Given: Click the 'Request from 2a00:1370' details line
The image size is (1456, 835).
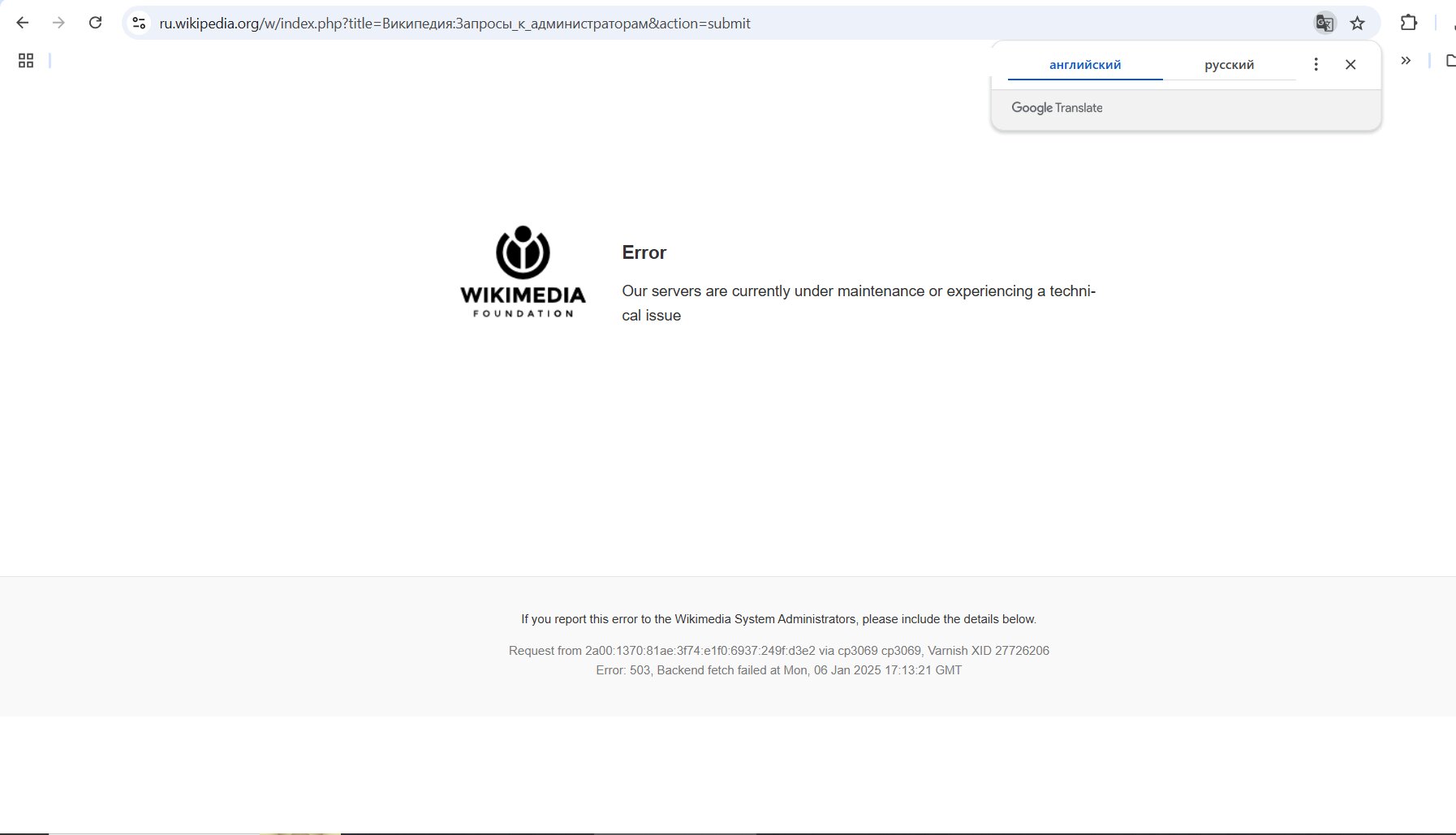Looking at the screenshot, I should [x=778, y=651].
